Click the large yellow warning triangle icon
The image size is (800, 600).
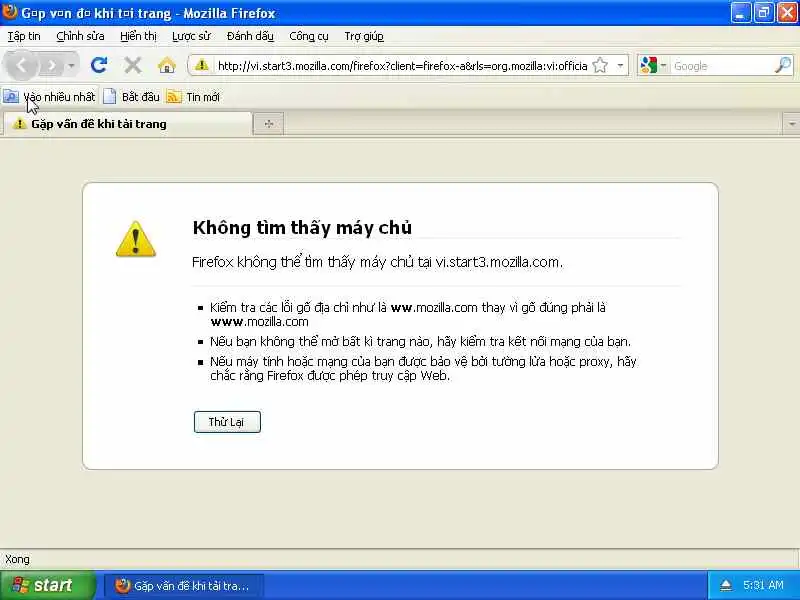point(136,239)
